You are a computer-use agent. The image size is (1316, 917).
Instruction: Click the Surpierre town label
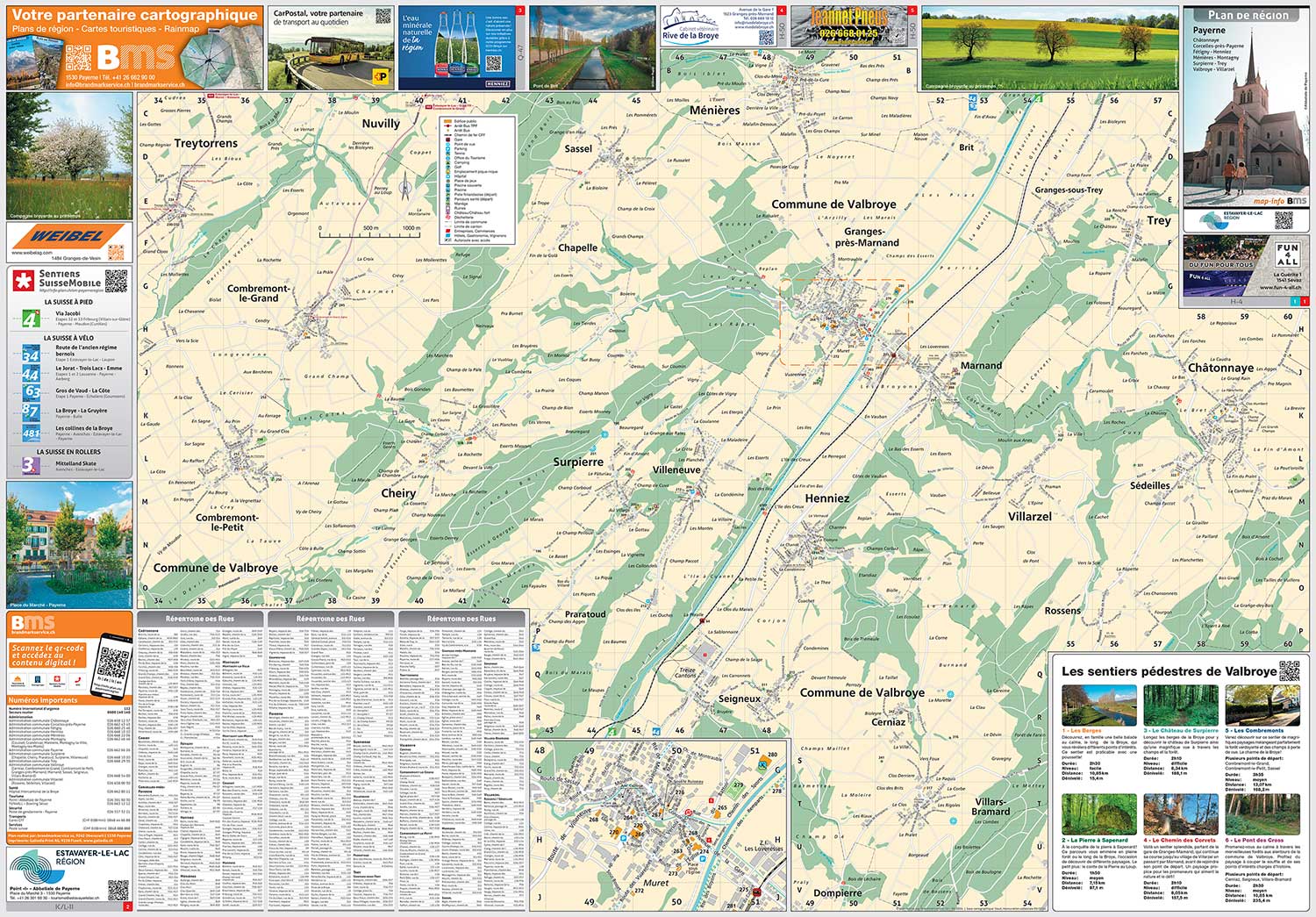coord(578,462)
